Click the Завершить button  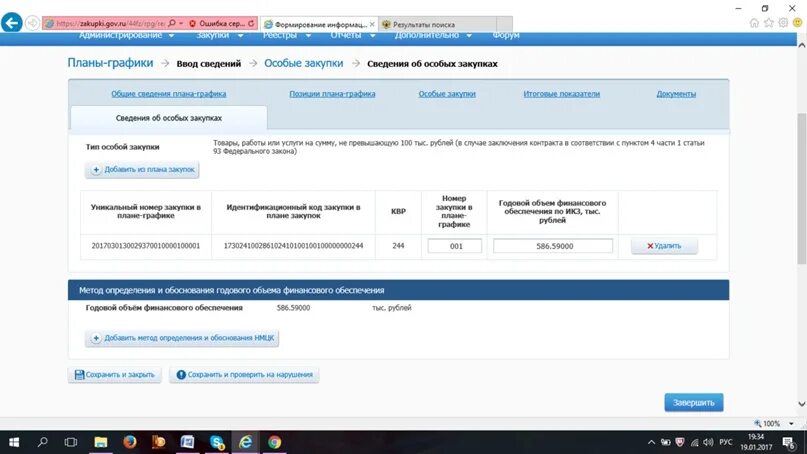click(694, 403)
